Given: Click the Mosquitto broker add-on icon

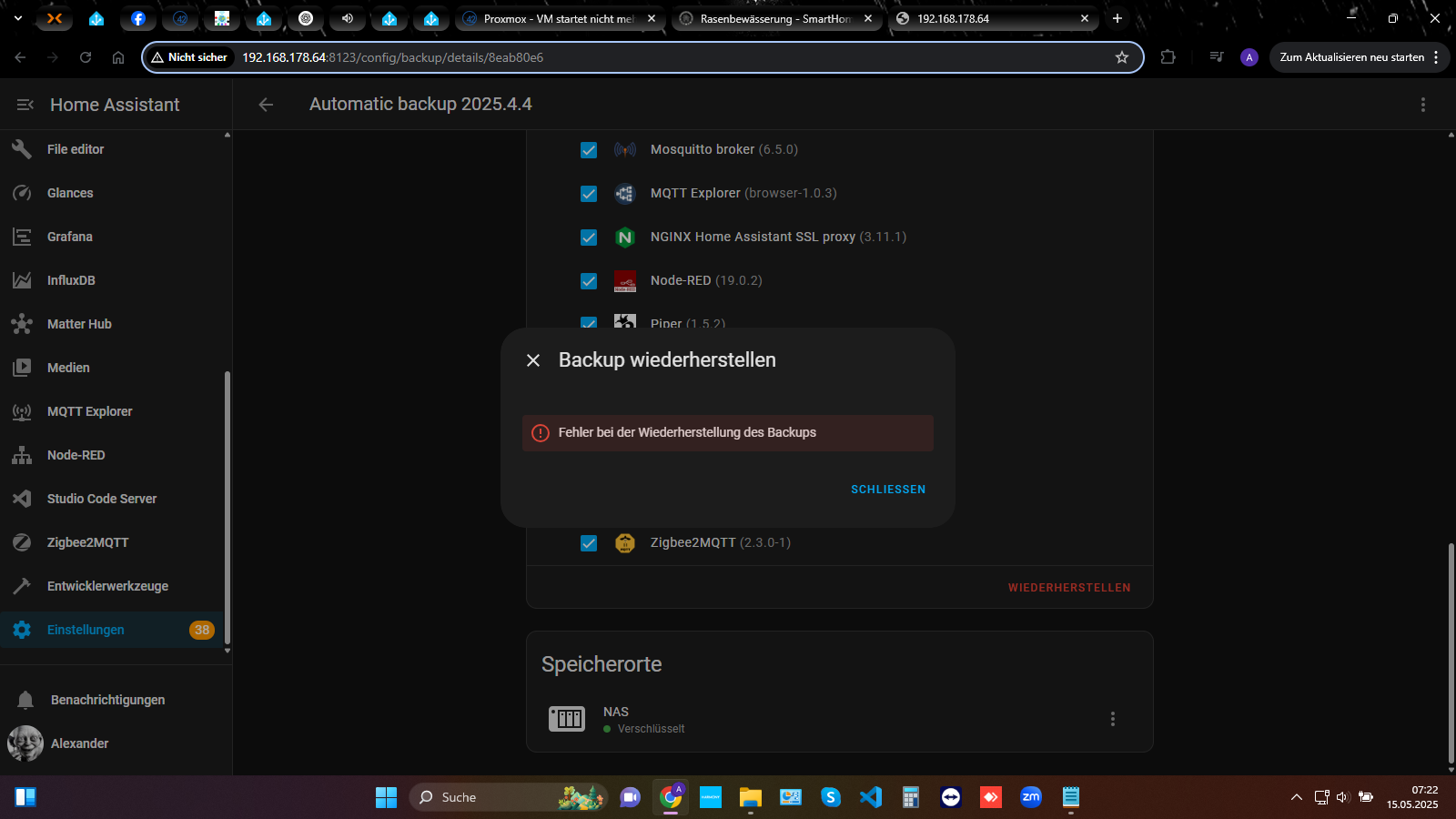Looking at the screenshot, I should (x=625, y=149).
